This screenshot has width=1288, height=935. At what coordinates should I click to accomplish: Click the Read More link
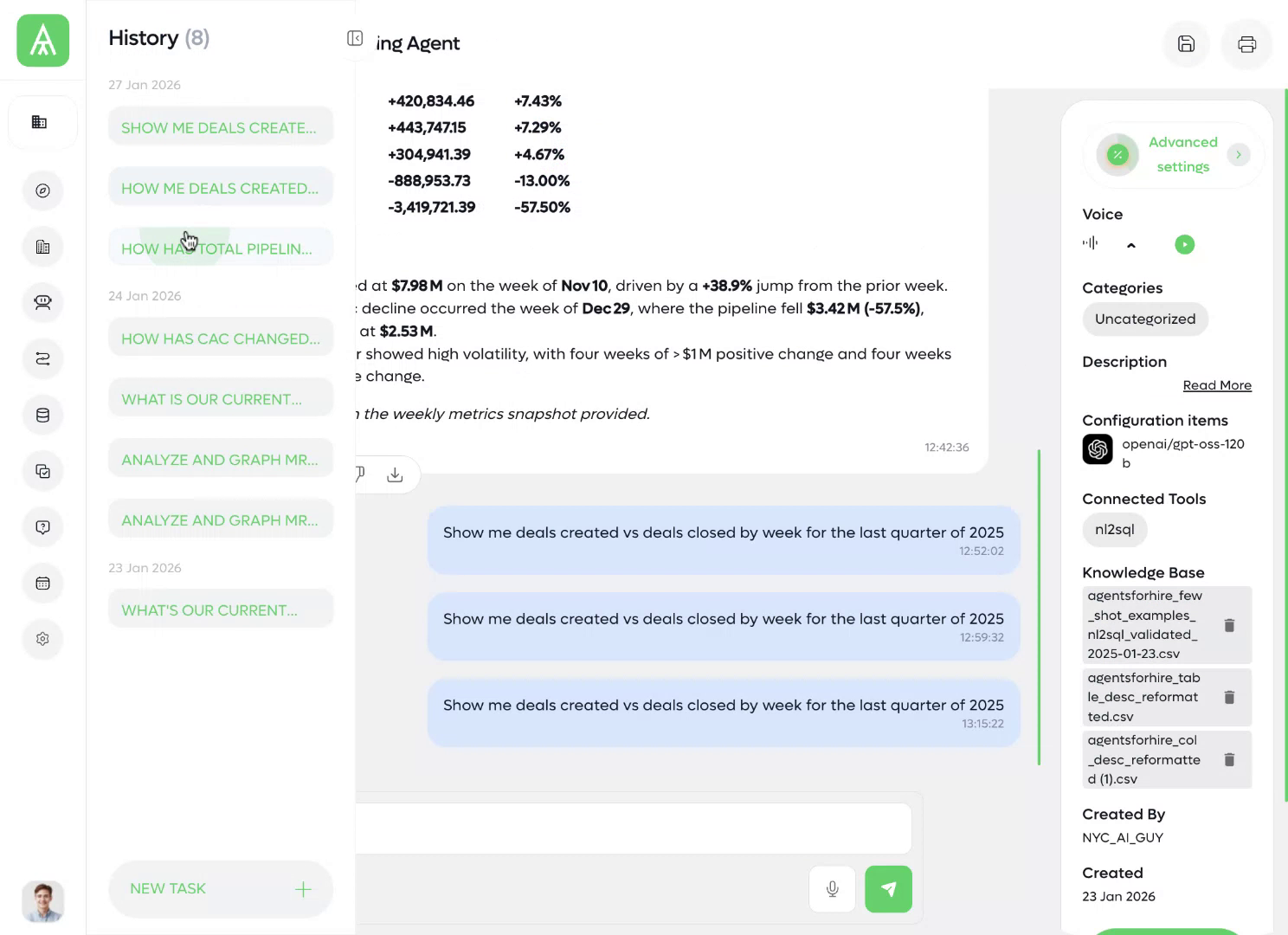(x=1217, y=385)
